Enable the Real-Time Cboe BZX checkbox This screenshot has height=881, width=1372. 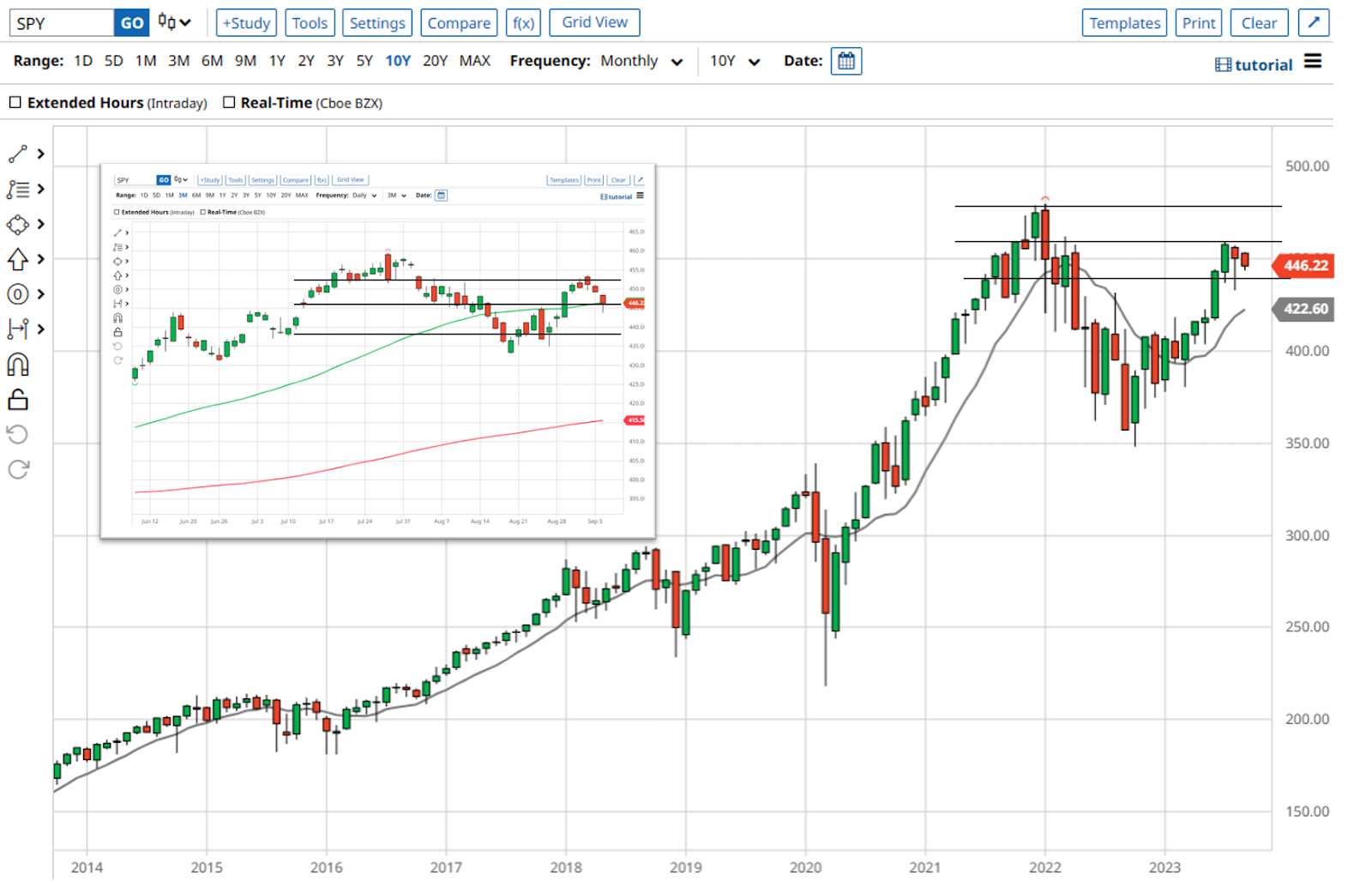coord(228,102)
